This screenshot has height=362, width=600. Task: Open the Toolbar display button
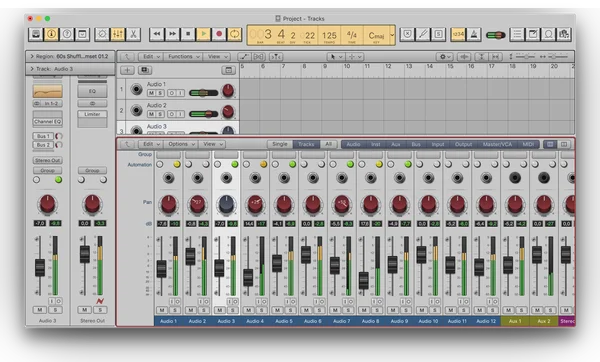coord(82,34)
